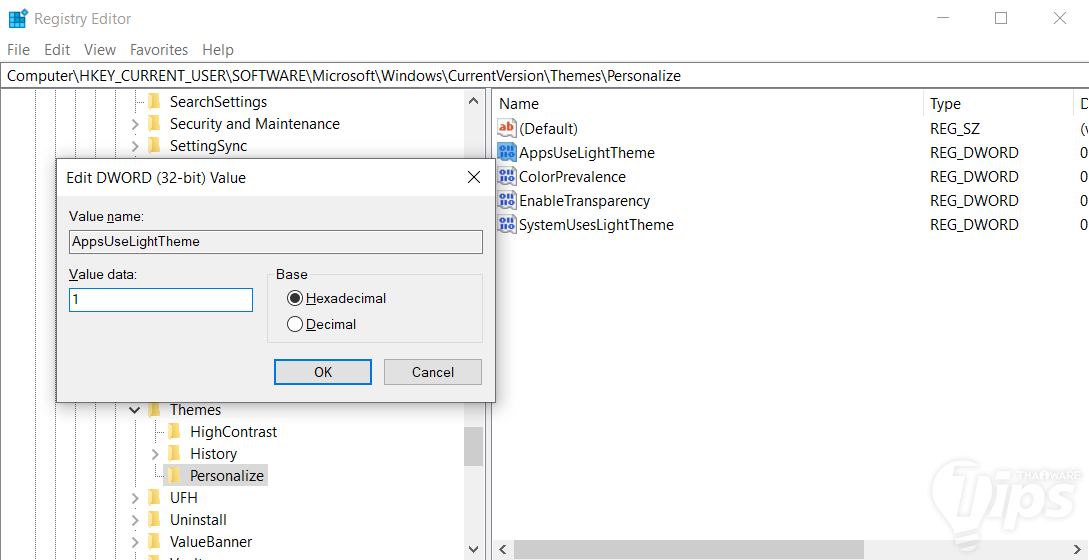Select the SettingSync key
The image size is (1089, 560).
click(x=208, y=146)
